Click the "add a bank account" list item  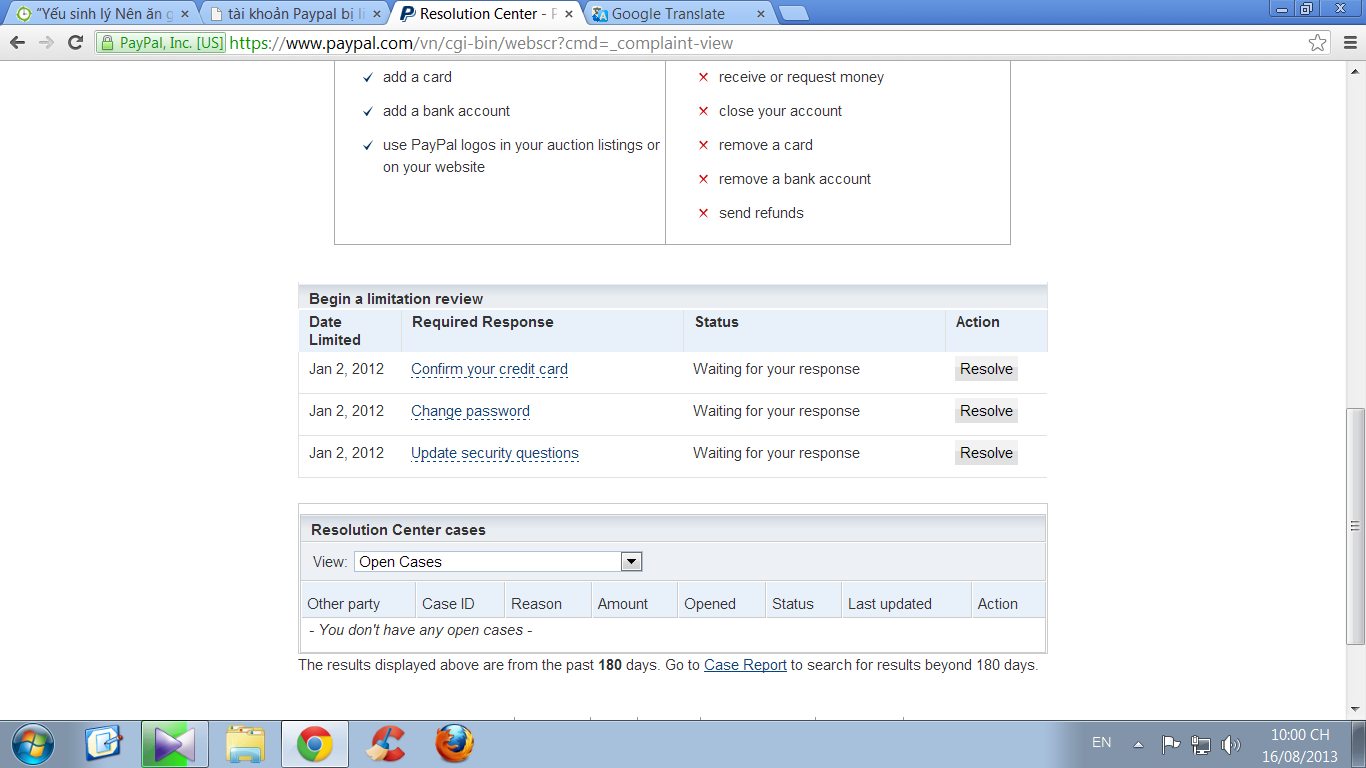(446, 111)
